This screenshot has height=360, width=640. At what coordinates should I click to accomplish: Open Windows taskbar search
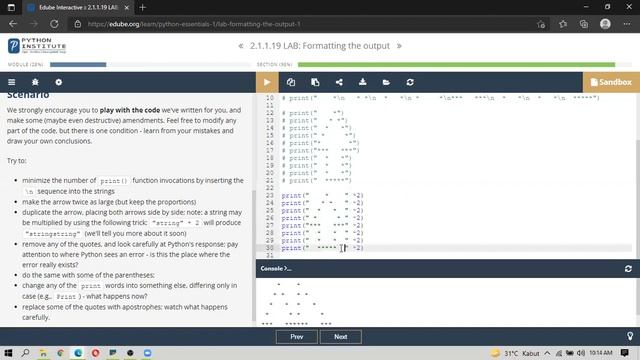25,353
